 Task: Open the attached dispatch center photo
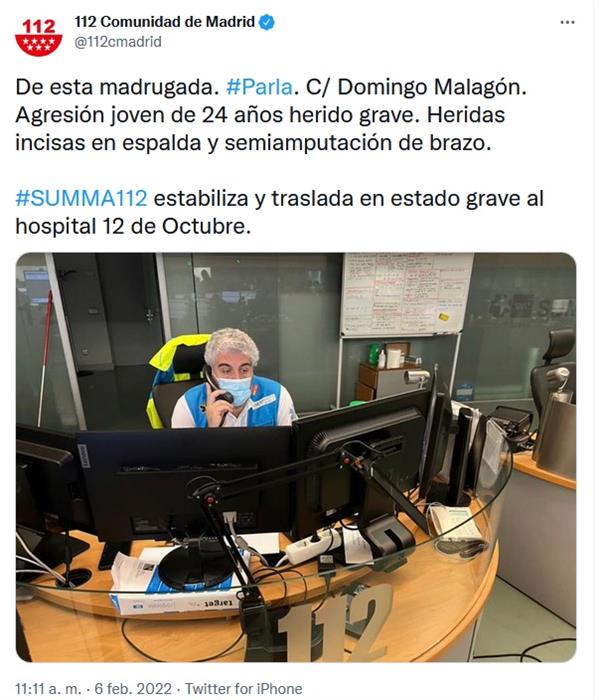(296, 457)
